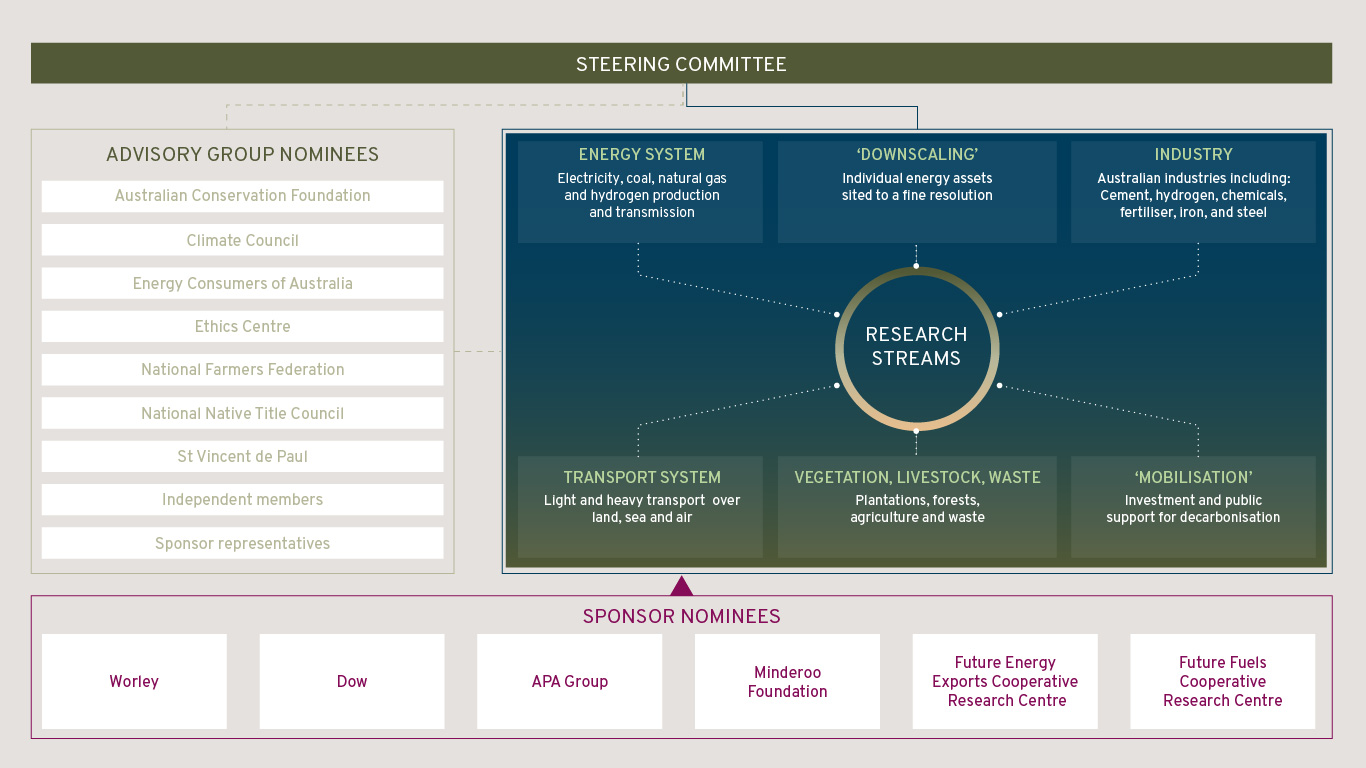Click 'Investment and public support' text

click(x=1193, y=509)
